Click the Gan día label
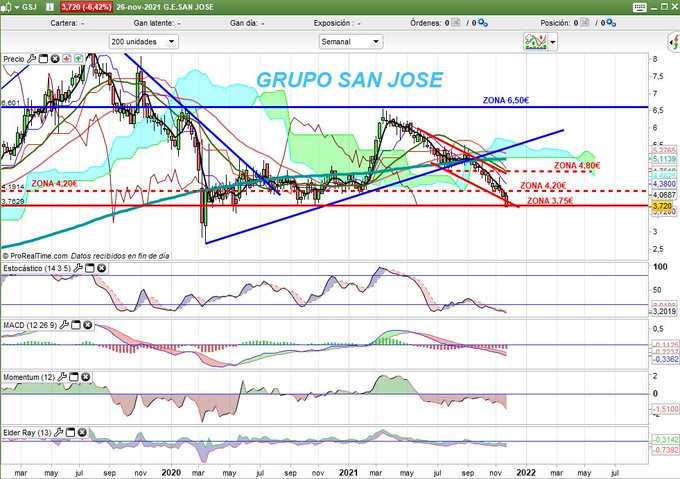Image resolution: width=680 pixels, height=479 pixels. (243, 23)
